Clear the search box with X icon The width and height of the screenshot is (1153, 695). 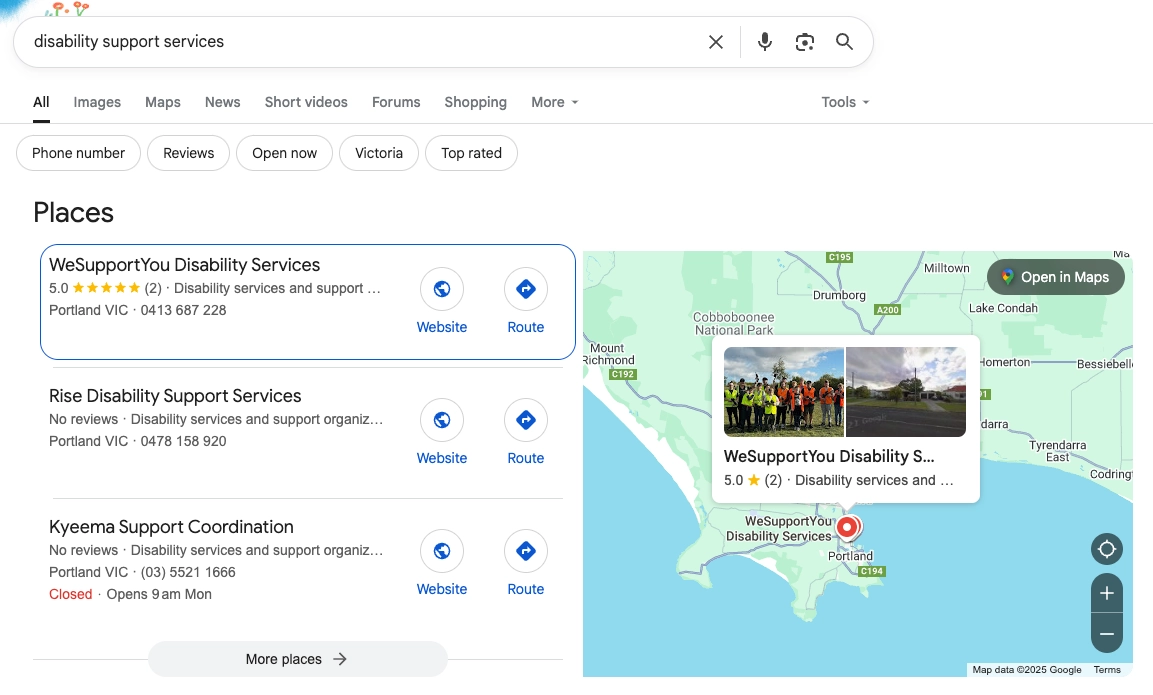point(715,42)
